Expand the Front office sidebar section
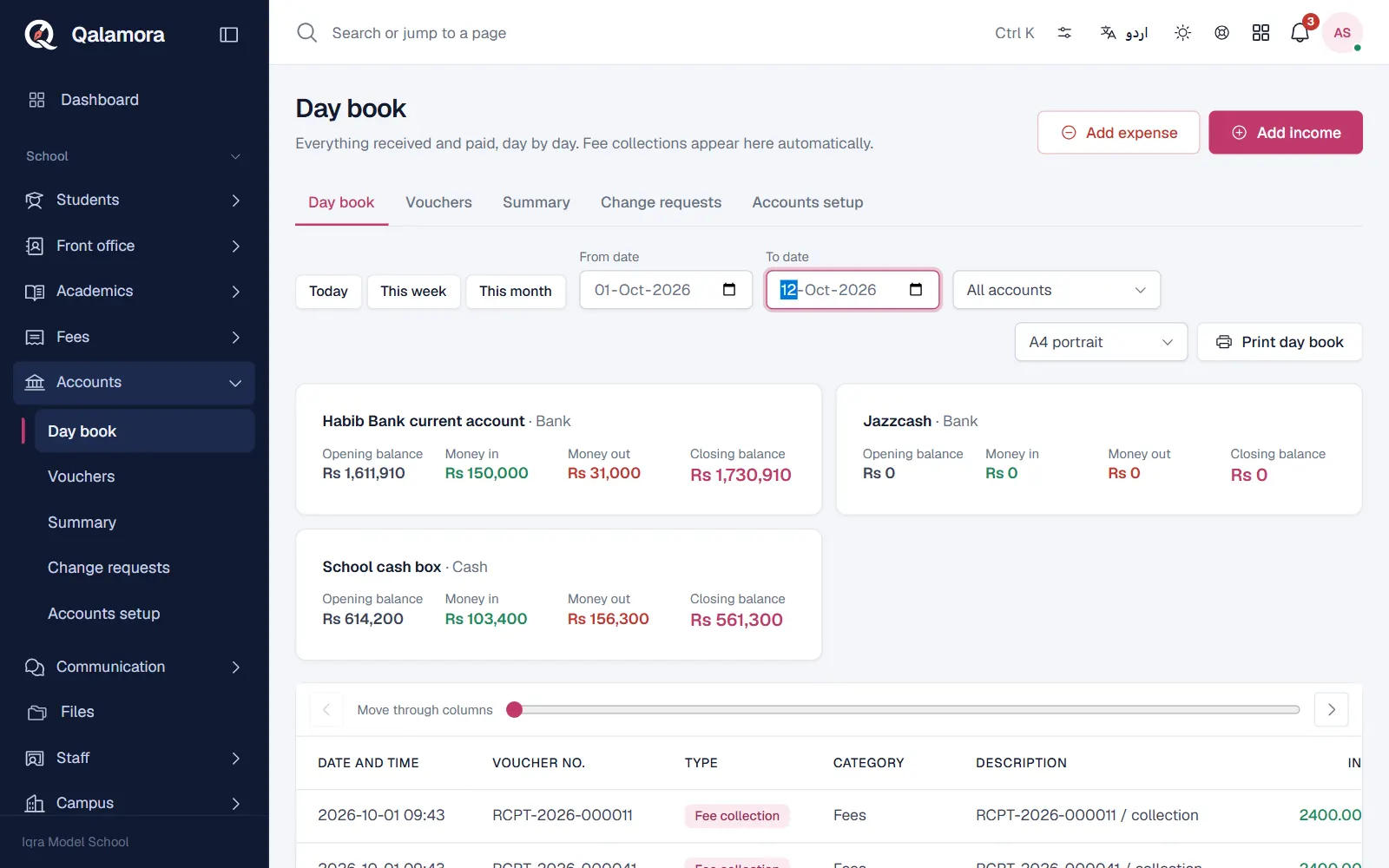 [x=135, y=246]
